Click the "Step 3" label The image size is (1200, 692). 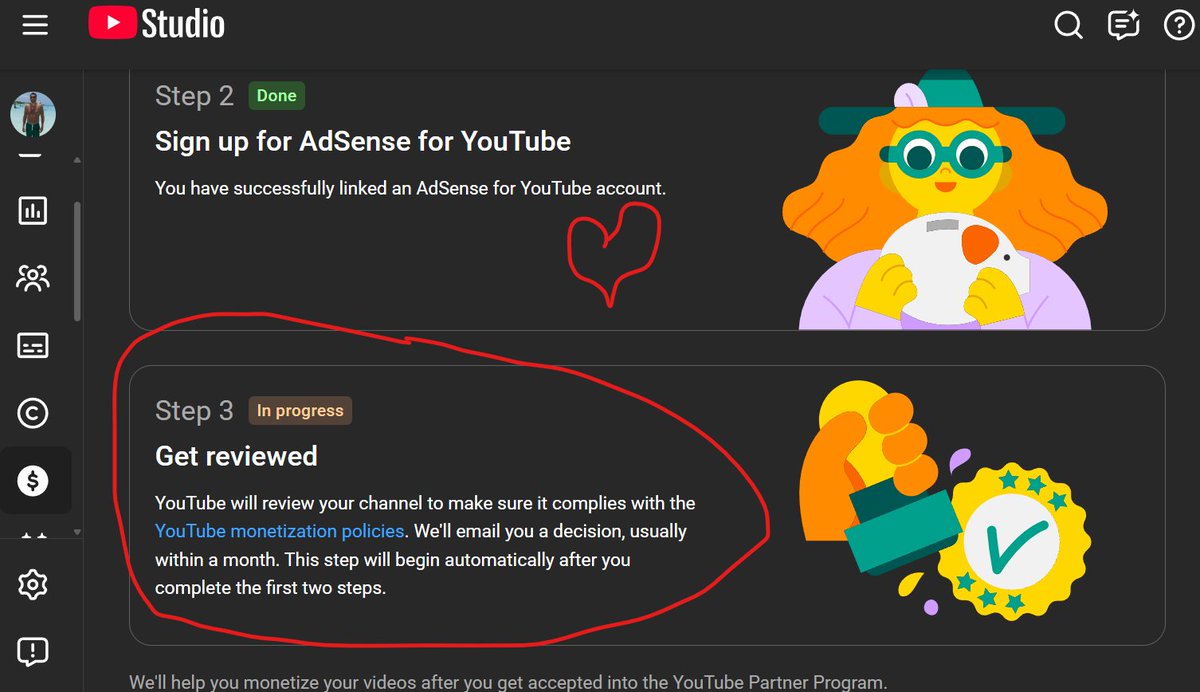194,411
